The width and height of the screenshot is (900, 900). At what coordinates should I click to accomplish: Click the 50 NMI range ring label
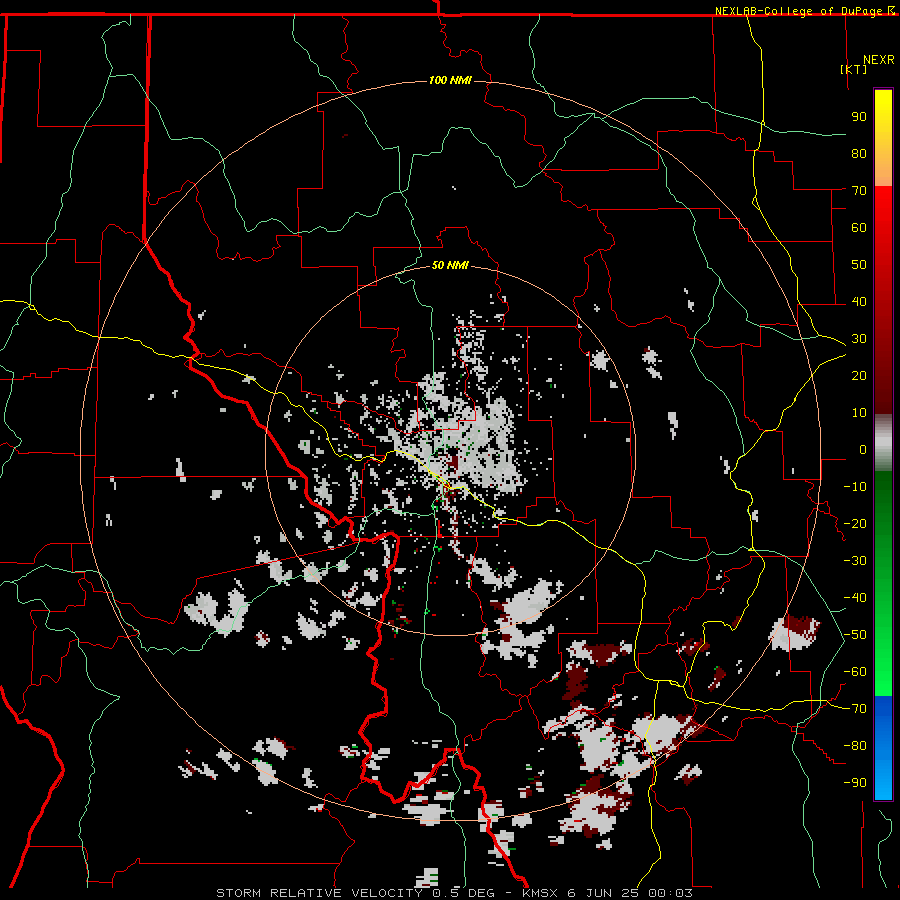point(450,265)
